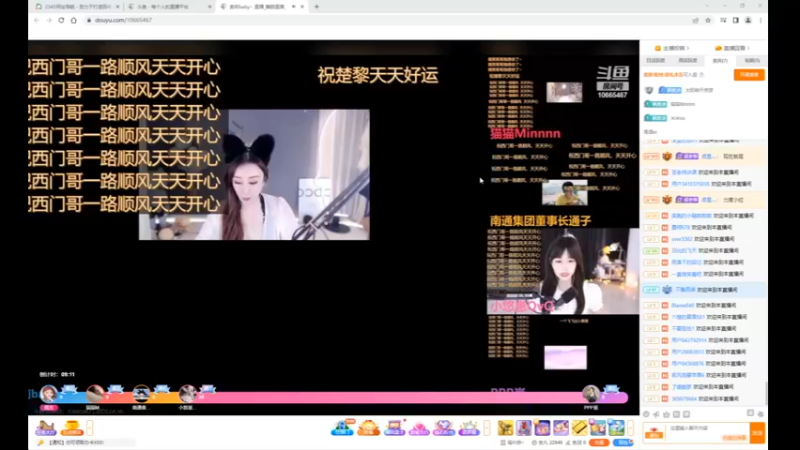800x450 pixels.
Task: Expand more gifts with arrow right of the gift list
Action: pyautogui.click(x=631, y=428)
